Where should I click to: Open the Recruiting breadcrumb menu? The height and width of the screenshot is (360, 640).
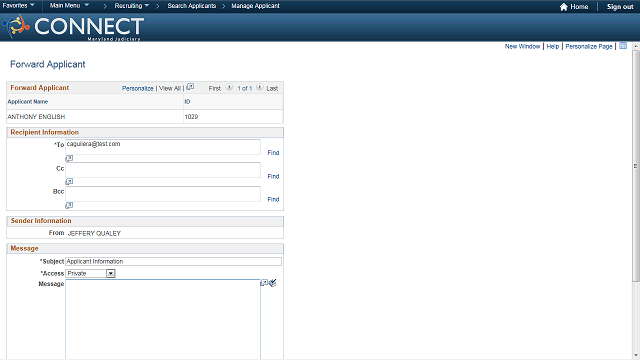[131, 6]
